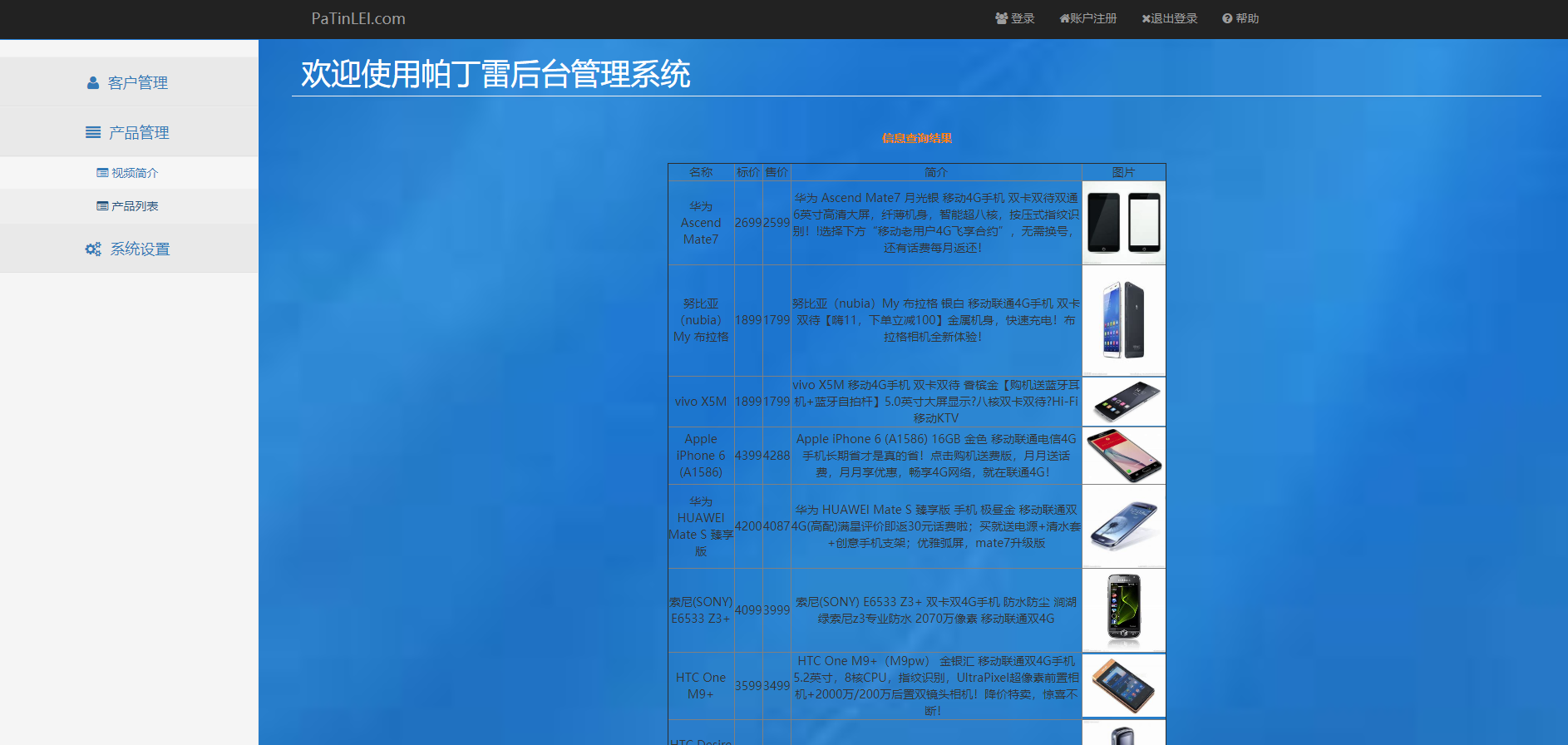Click the 4087 sale price cell
The image size is (1568, 745).
pos(777,526)
